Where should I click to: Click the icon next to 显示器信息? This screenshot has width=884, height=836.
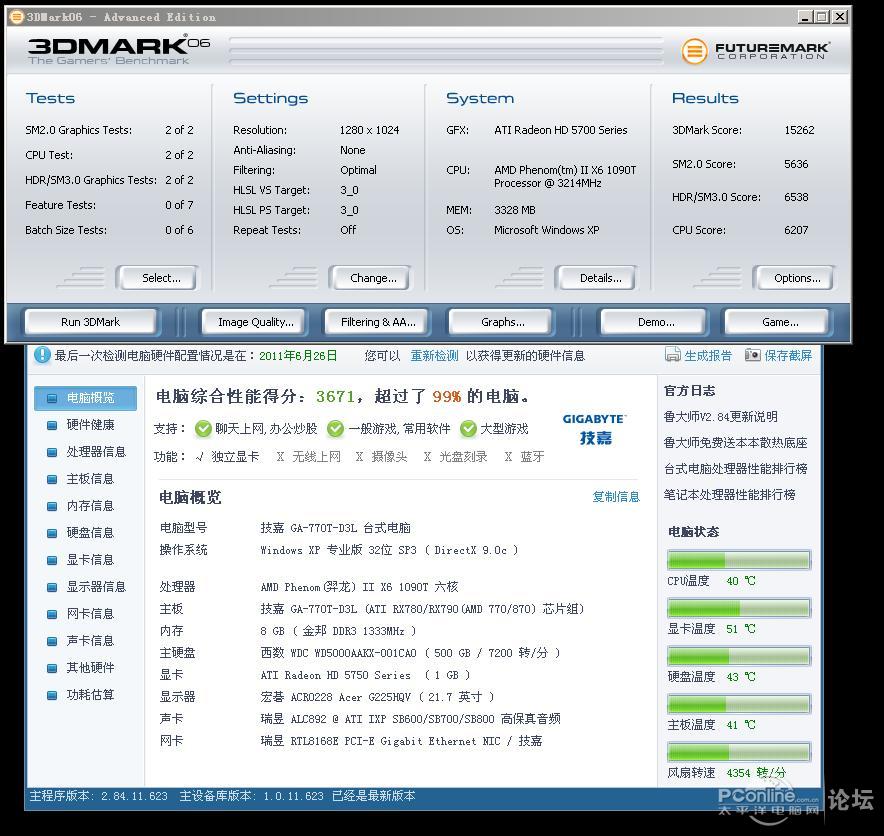(x=52, y=587)
